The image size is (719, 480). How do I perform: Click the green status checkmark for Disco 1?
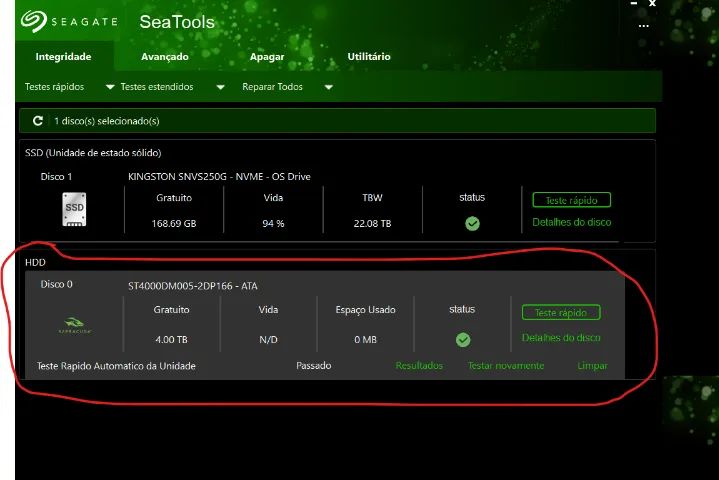point(472,224)
